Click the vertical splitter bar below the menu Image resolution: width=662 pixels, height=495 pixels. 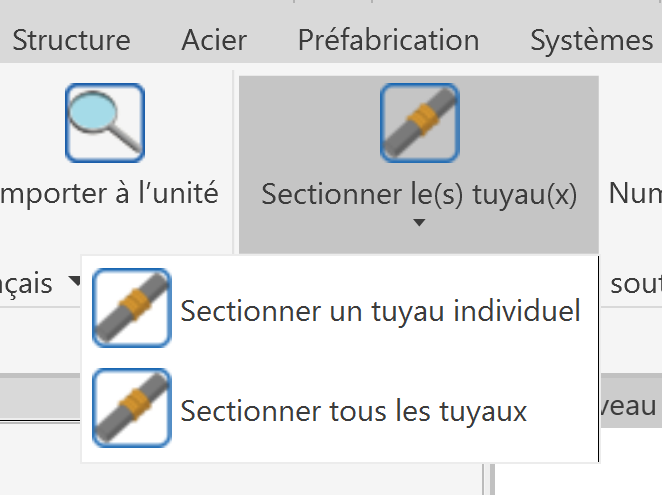tap(488, 479)
